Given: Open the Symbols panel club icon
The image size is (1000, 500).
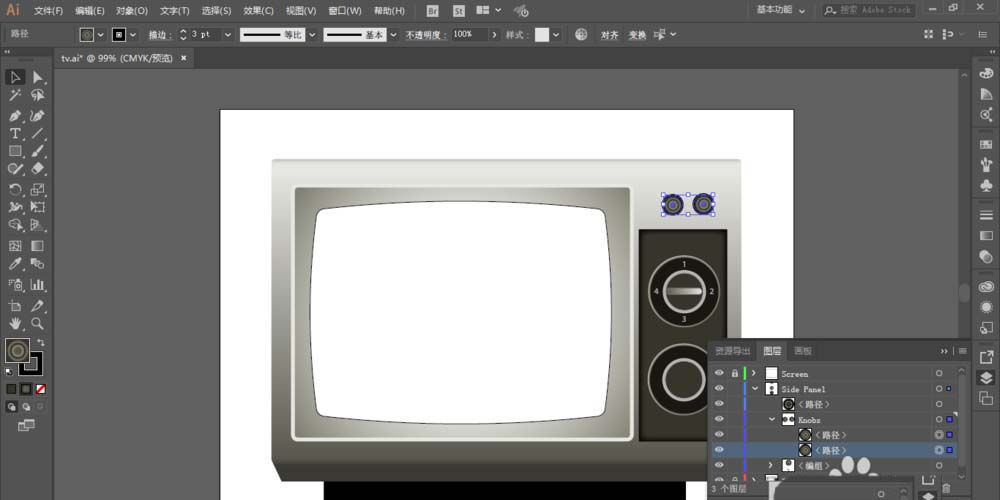Looking at the screenshot, I should point(986,186).
